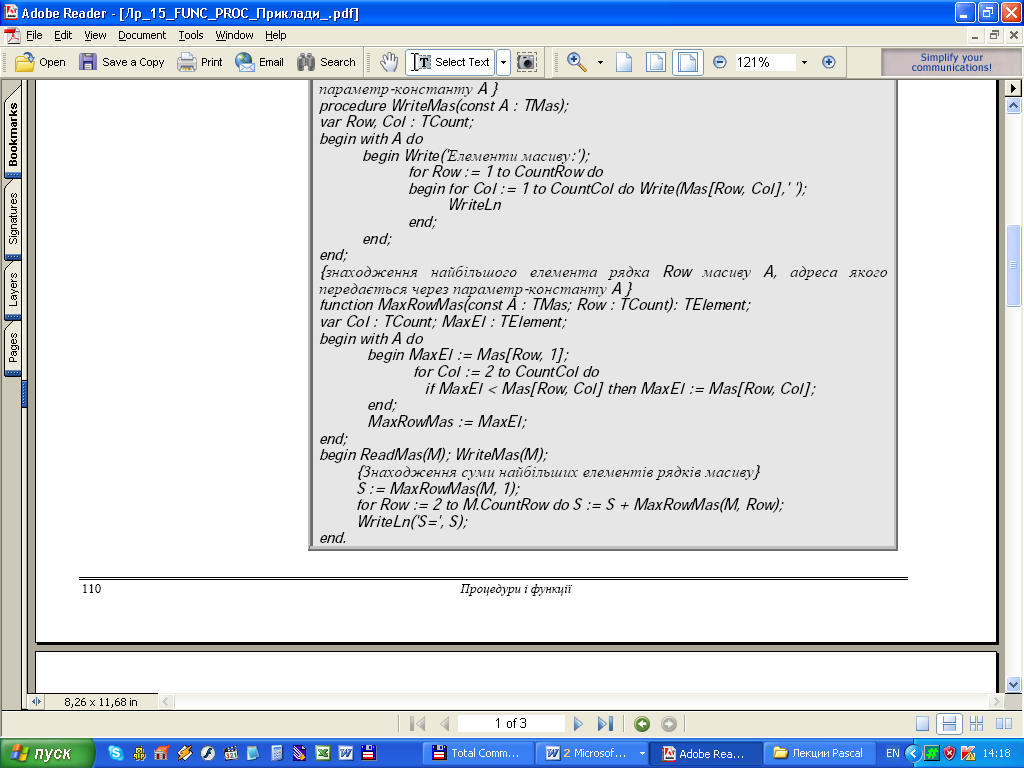Open the zoom percentage dropdown list
The height and width of the screenshot is (768, 1024).
click(x=805, y=62)
